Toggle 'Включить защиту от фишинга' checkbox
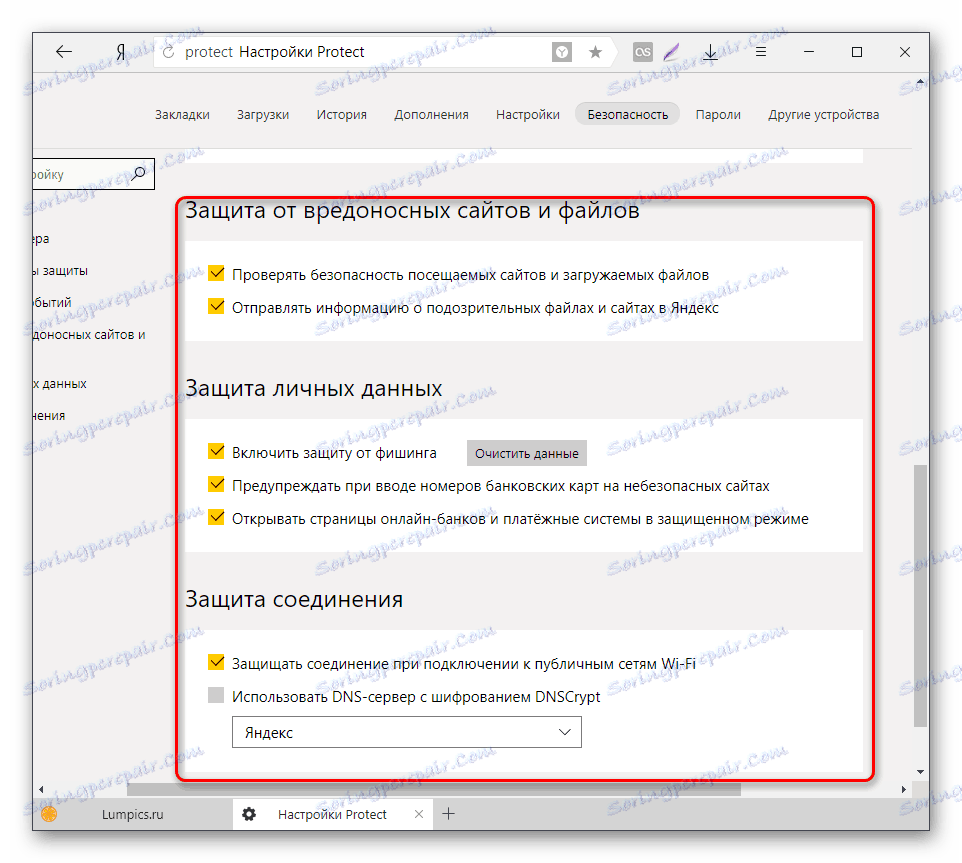The width and height of the screenshot is (962, 863). point(216,451)
